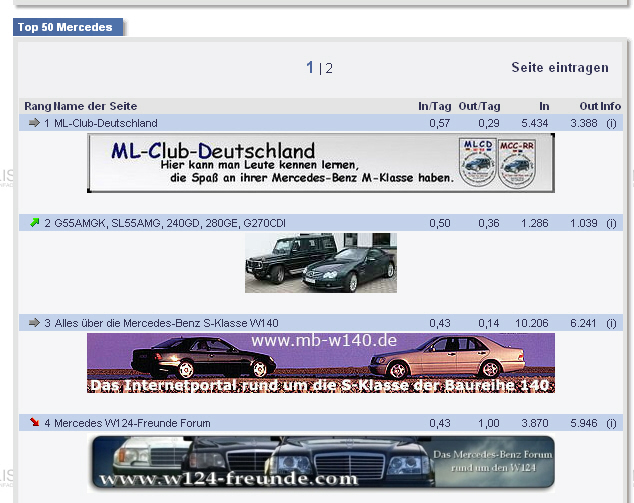The image size is (634, 503).
Task: Click the Name der Seite column header
Action: point(95,106)
